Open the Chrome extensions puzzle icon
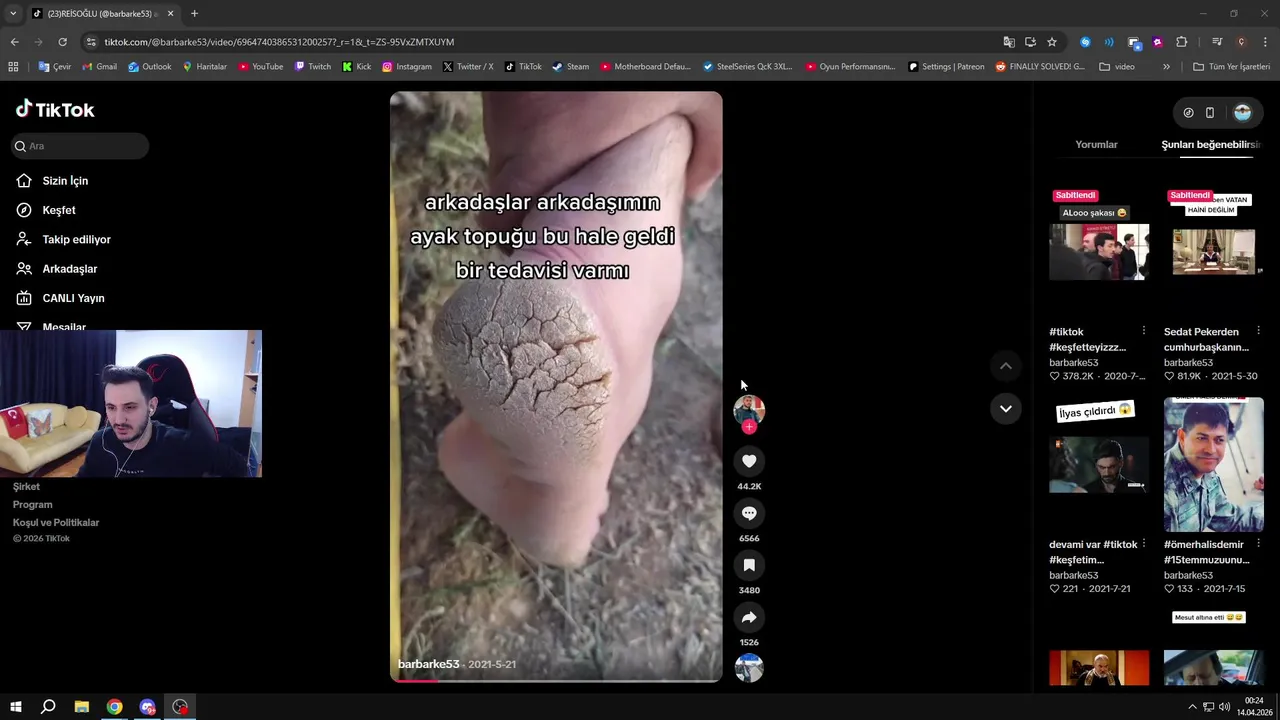 [x=1182, y=42]
